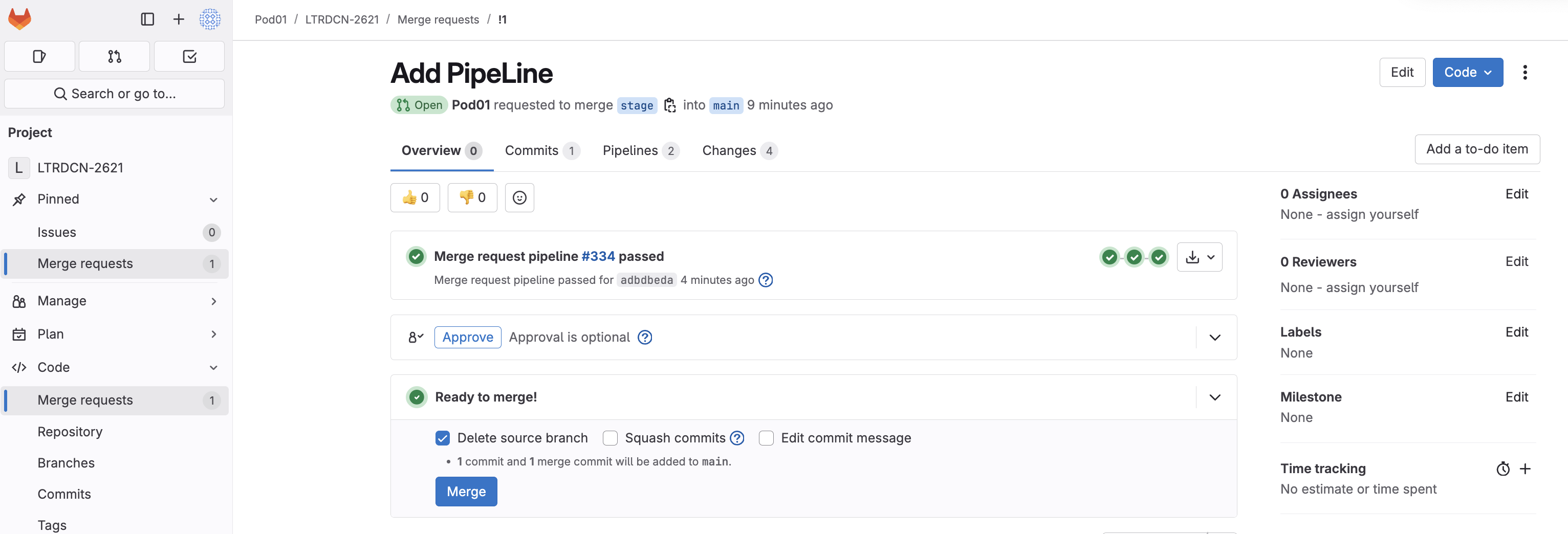Image resolution: width=1568 pixels, height=534 pixels.
Task: Click the GitLab fox logo
Action: tap(19, 19)
